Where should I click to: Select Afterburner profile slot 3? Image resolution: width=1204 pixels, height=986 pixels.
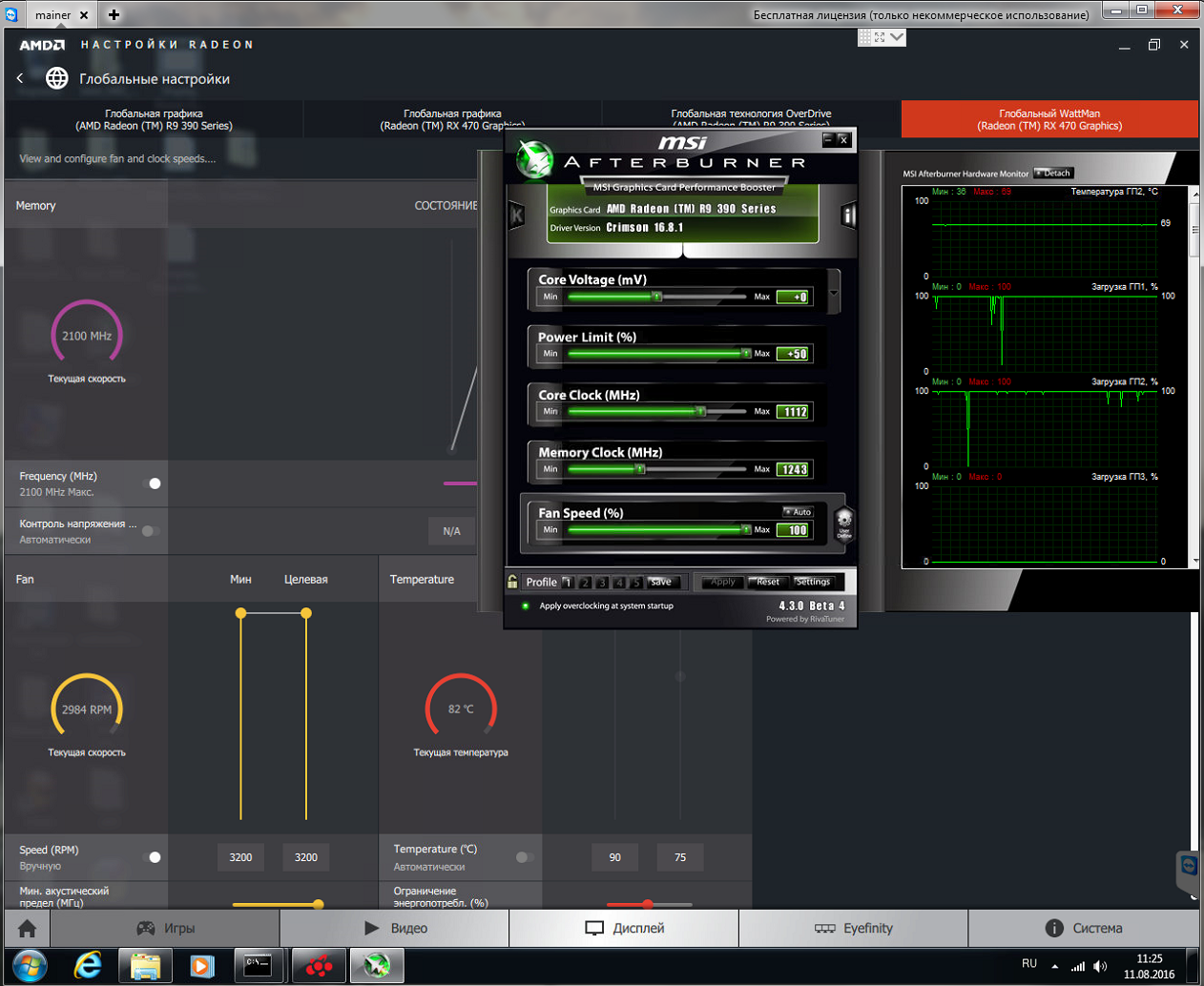(602, 582)
